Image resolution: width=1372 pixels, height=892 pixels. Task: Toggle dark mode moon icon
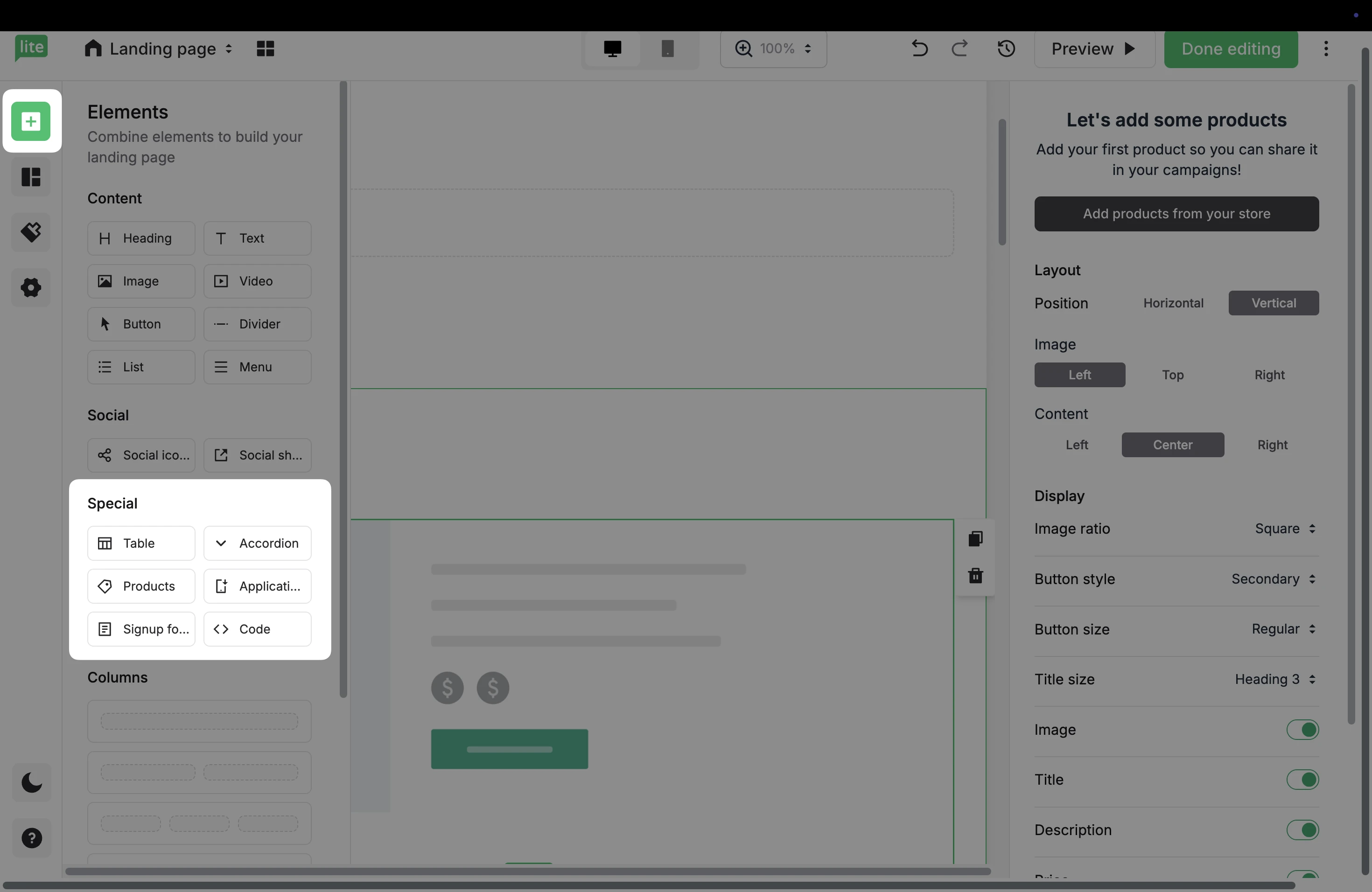pyautogui.click(x=32, y=782)
